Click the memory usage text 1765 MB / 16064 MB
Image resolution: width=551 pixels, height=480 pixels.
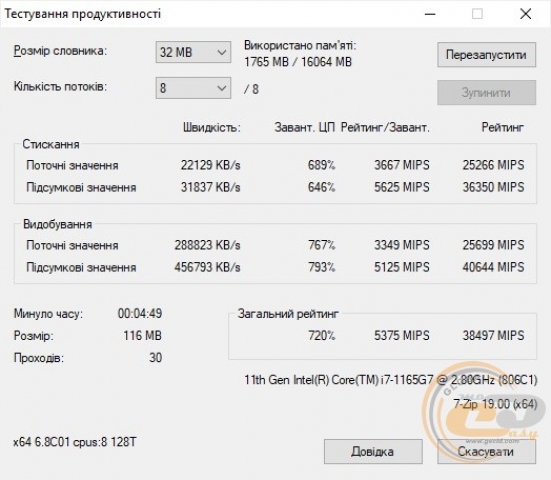(298, 62)
